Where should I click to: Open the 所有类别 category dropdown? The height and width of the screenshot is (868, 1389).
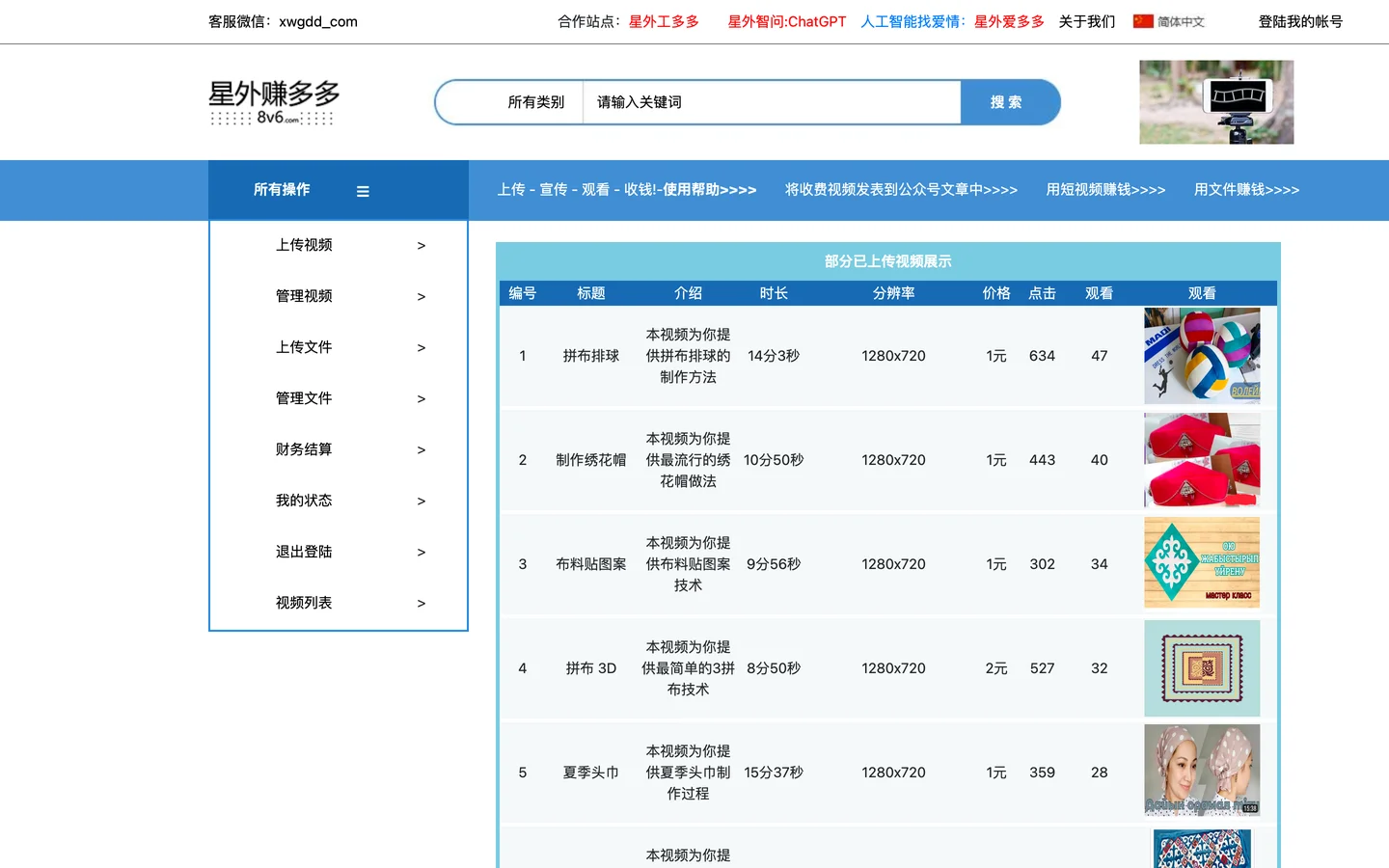pyautogui.click(x=535, y=102)
